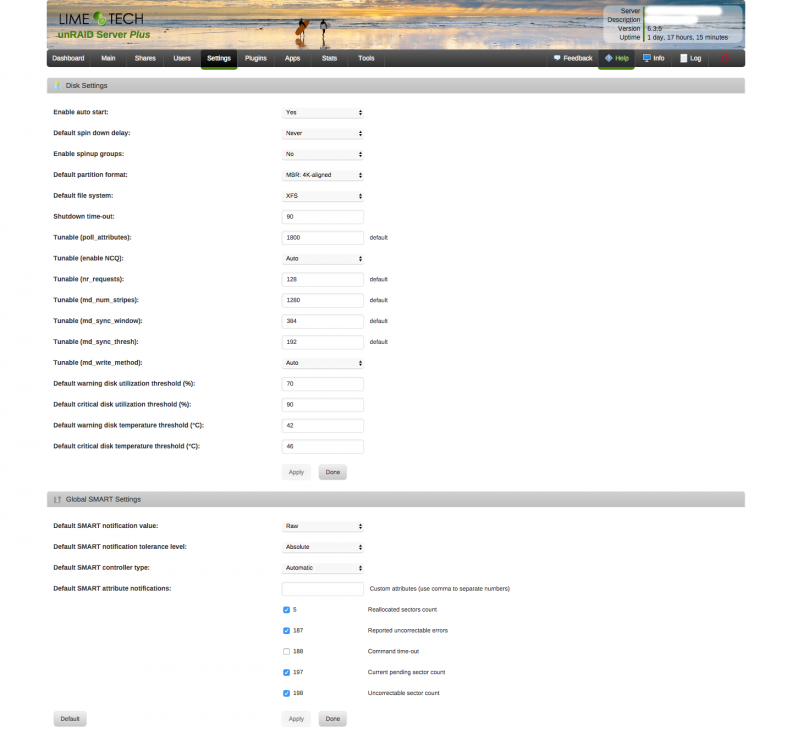Click the critical disk utilization threshold field
Viewport: 792px width, 750px height.
(x=322, y=405)
